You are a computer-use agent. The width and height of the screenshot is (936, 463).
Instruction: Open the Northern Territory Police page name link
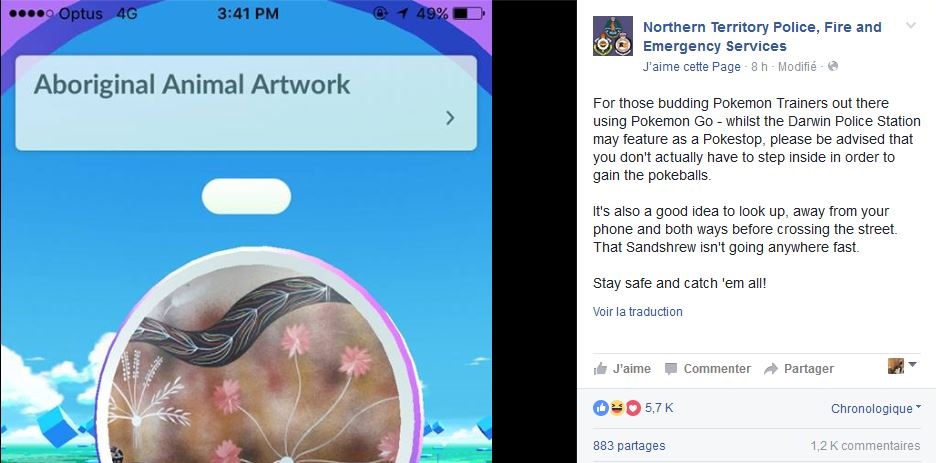click(762, 36)
